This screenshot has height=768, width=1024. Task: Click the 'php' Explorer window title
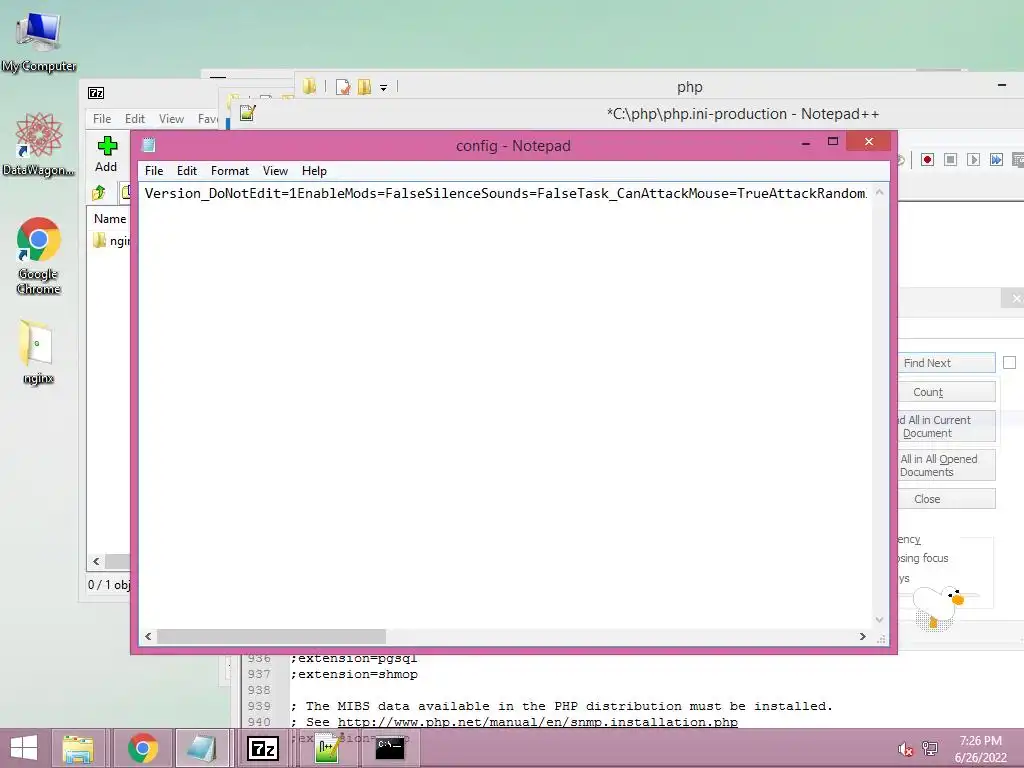tap(690, 87)
